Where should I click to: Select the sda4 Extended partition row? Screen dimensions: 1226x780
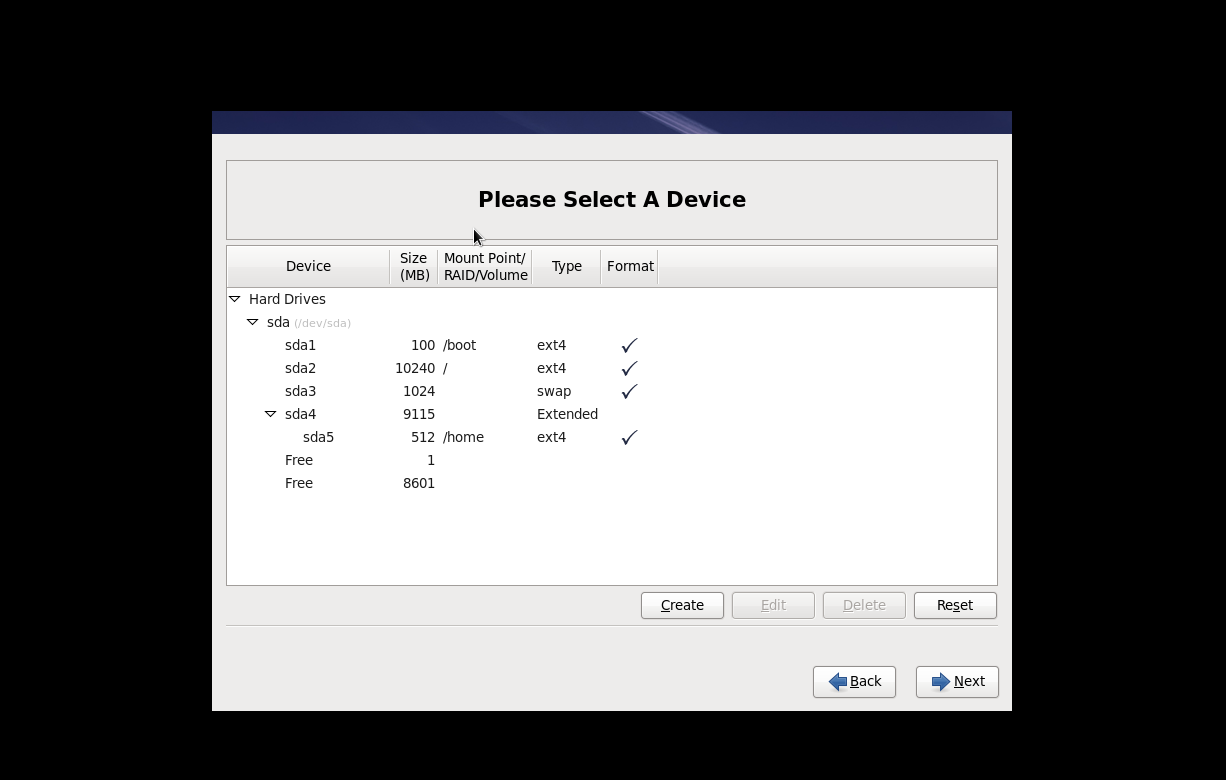tap(612, 414)
